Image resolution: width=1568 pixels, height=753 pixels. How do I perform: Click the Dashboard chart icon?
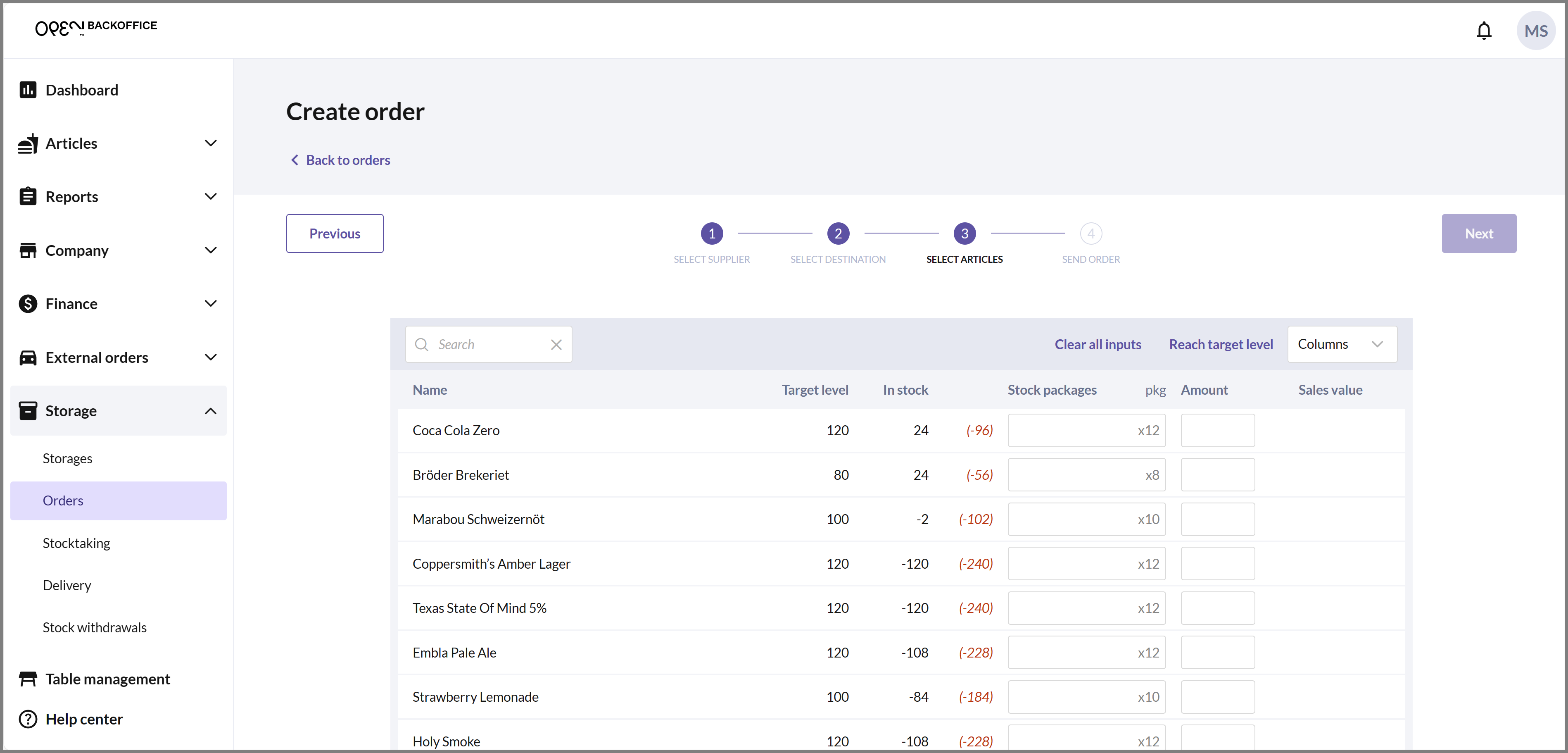coord(28,90)
